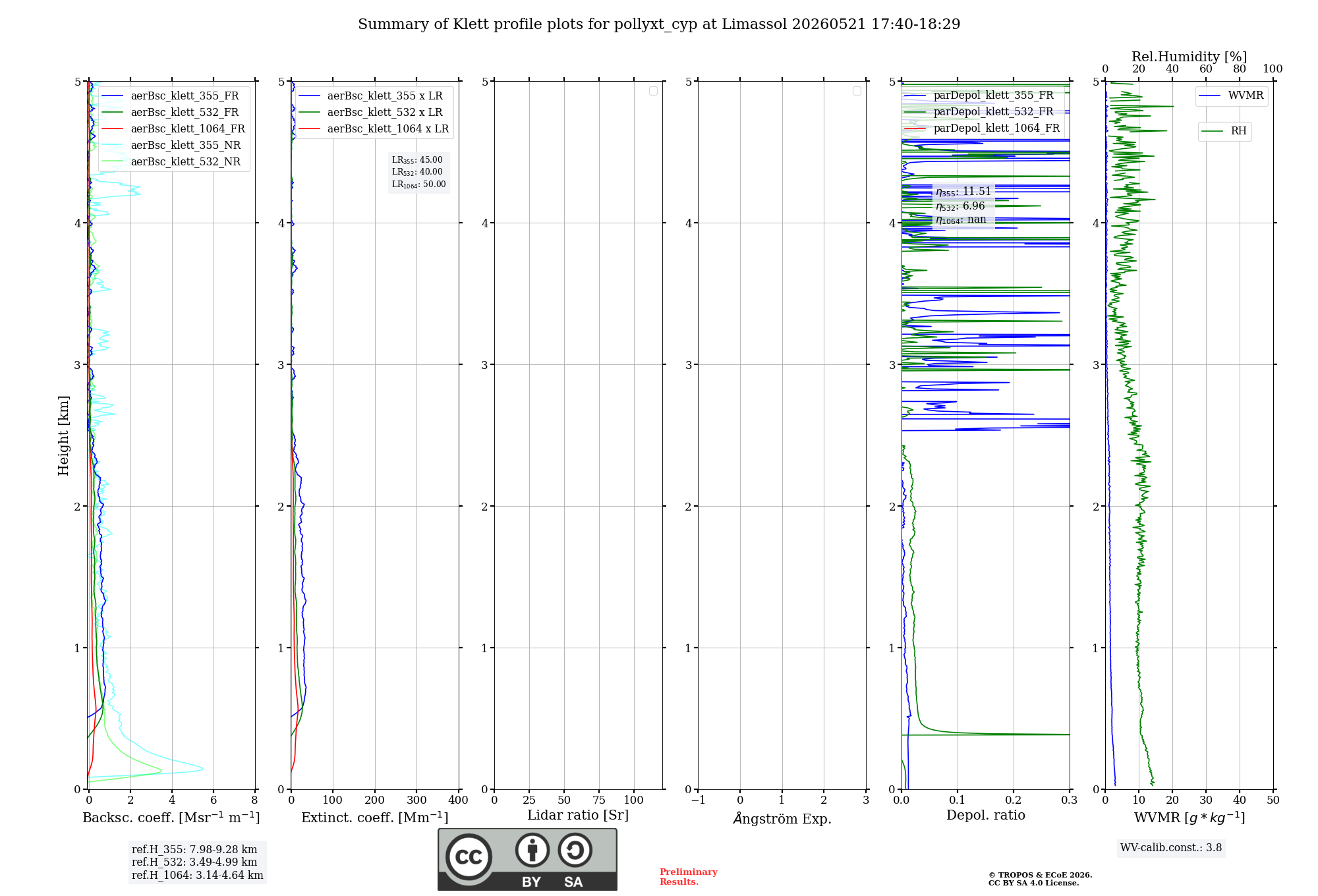Click the η532: 6.96 value
Screen dimensions: 1318x896
960,206
